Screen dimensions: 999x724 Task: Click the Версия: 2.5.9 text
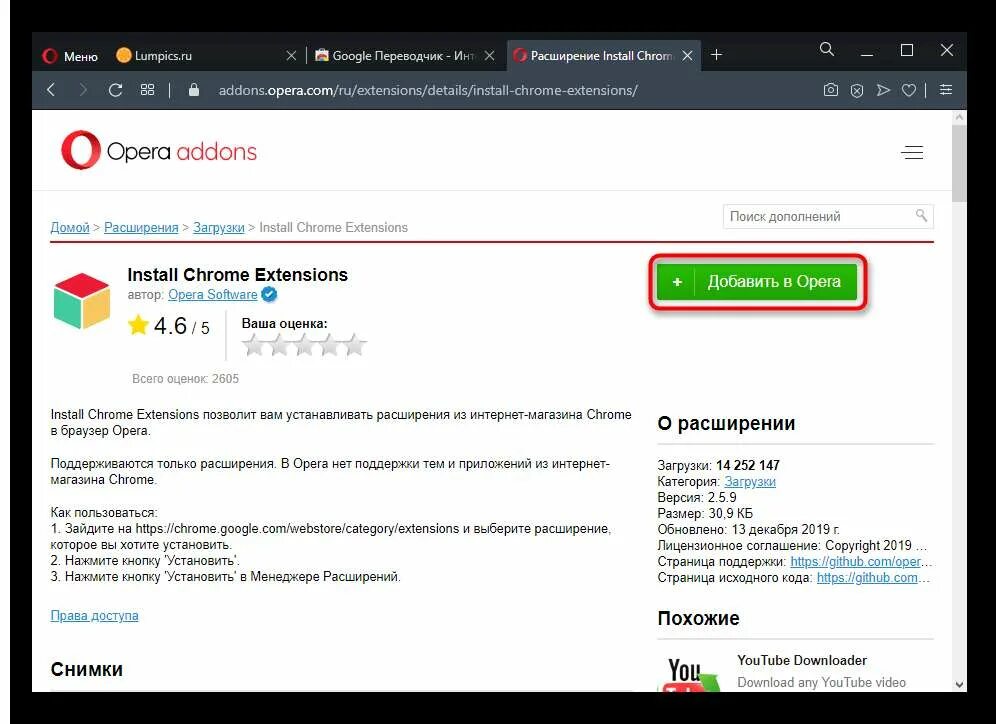pos(697,498)
